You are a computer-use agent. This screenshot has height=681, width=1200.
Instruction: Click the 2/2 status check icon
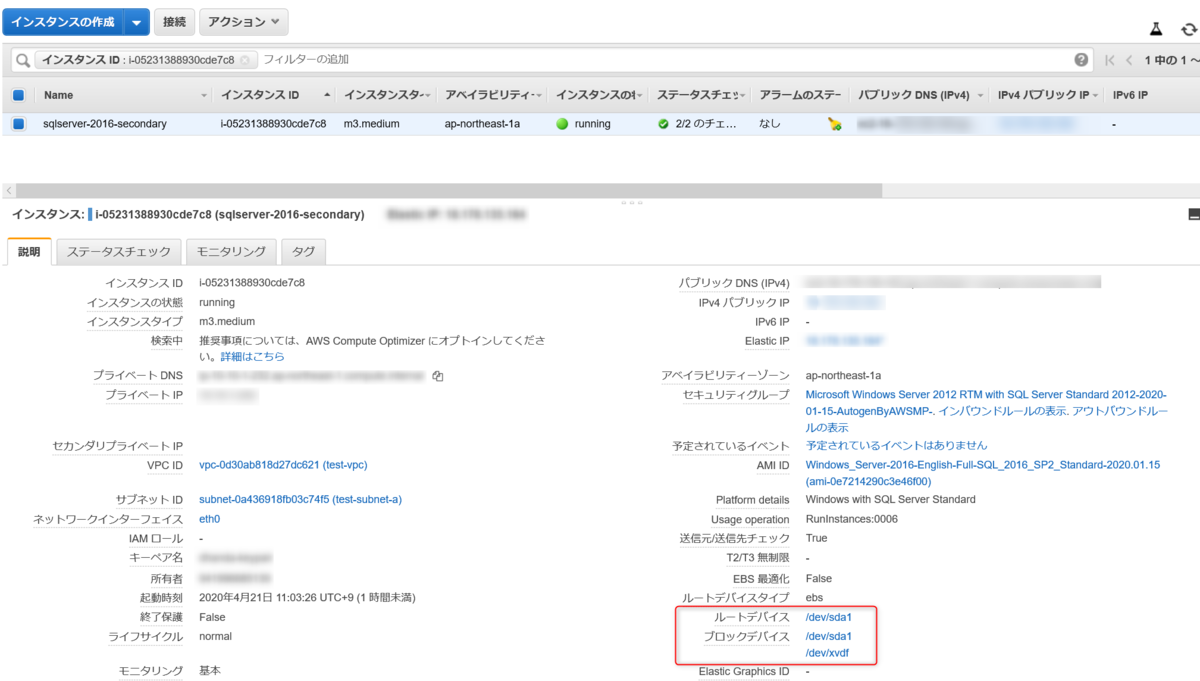click(x=663, y=124)
